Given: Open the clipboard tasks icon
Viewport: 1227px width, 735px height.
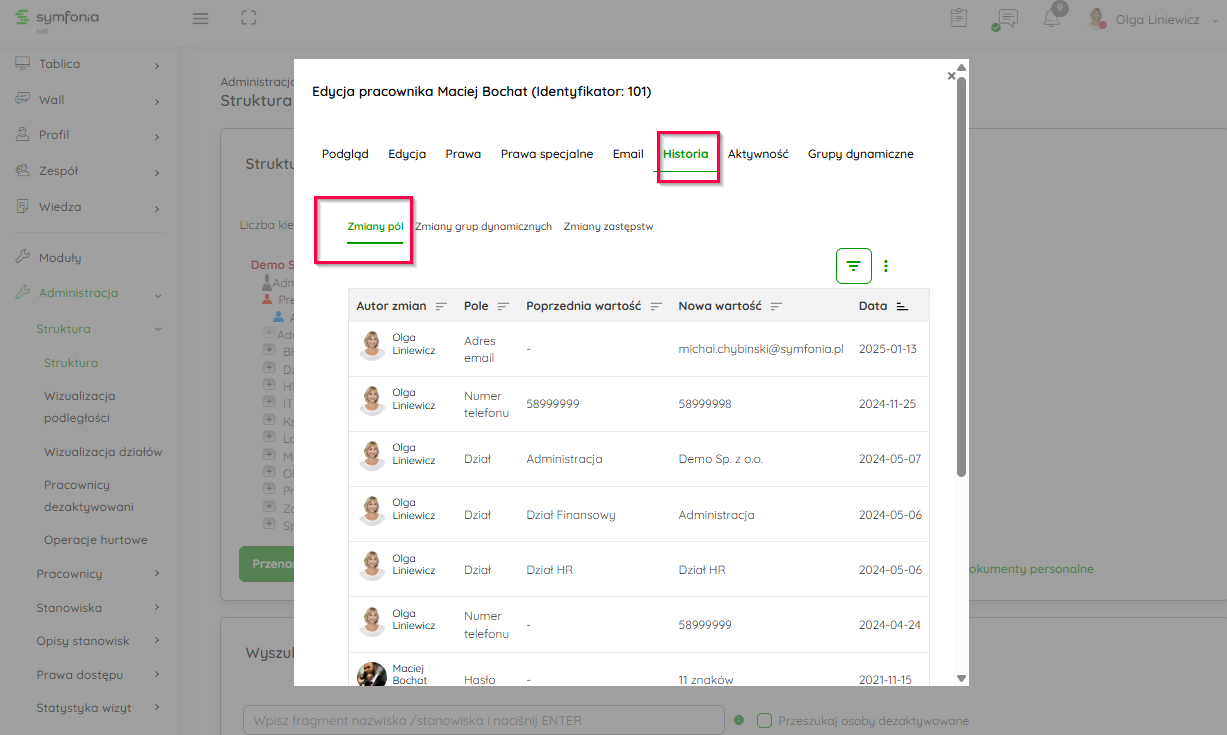Looking at the screenshot, I should [958, 18].
